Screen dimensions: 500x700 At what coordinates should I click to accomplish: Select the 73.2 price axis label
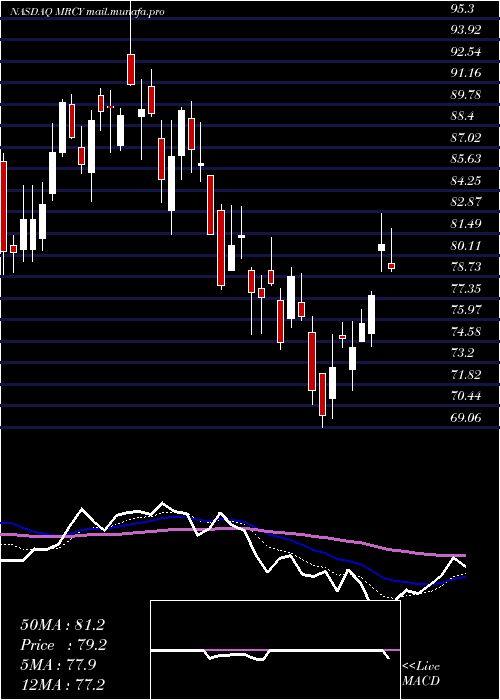point(463,353)
